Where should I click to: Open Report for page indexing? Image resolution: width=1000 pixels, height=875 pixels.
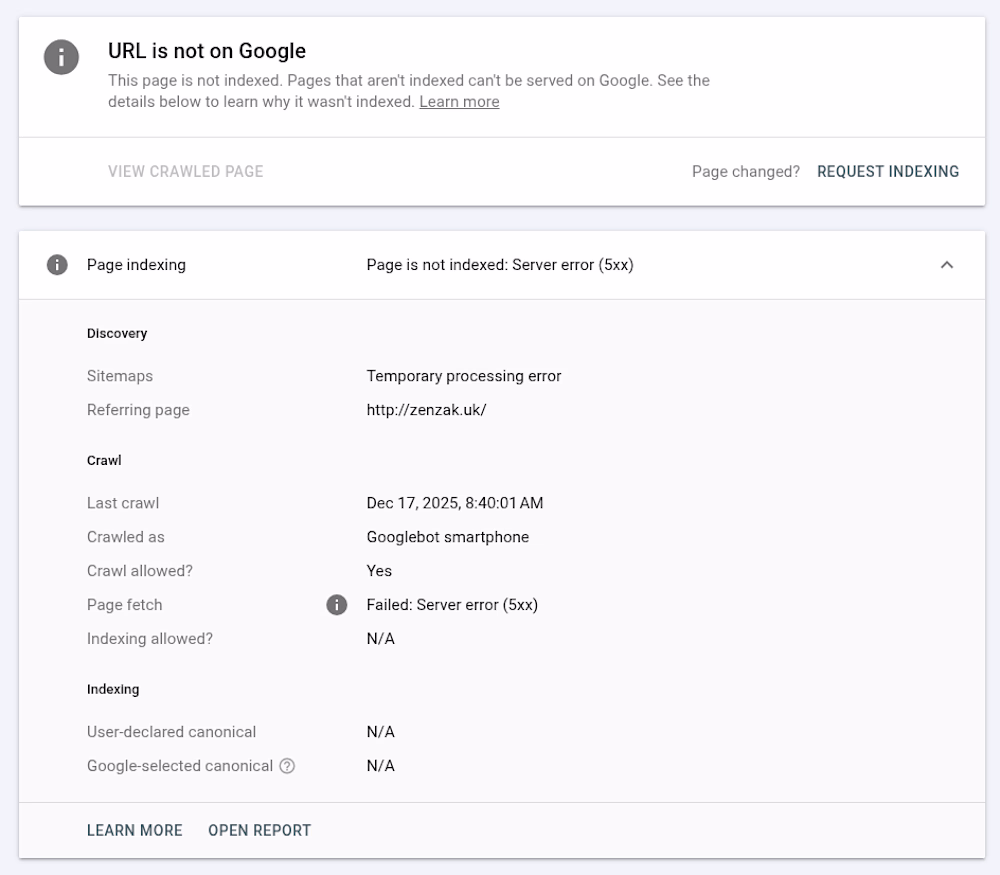259,830
